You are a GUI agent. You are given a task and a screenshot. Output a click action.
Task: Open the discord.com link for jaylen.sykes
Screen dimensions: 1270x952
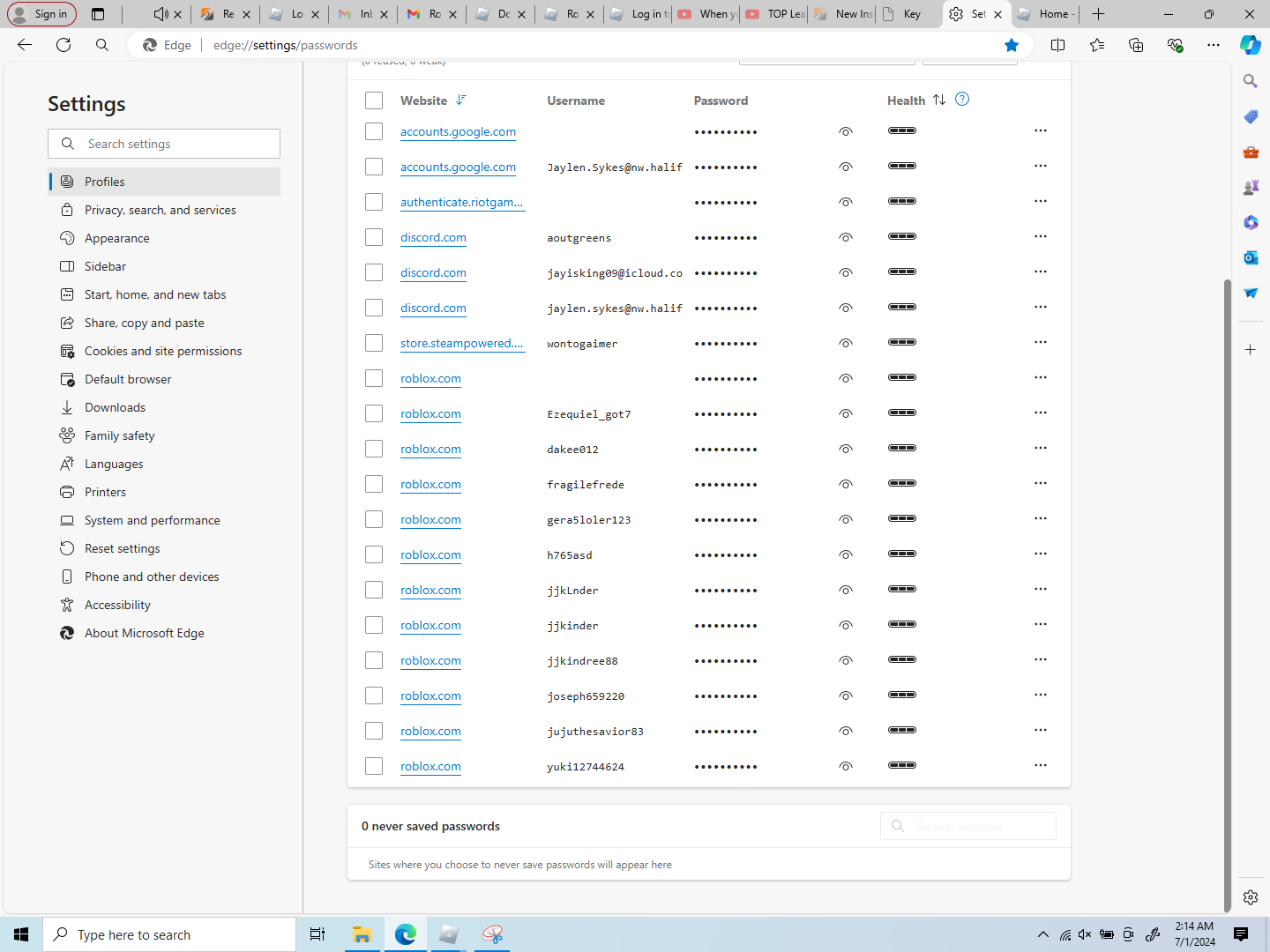click(x=433, y=308)
